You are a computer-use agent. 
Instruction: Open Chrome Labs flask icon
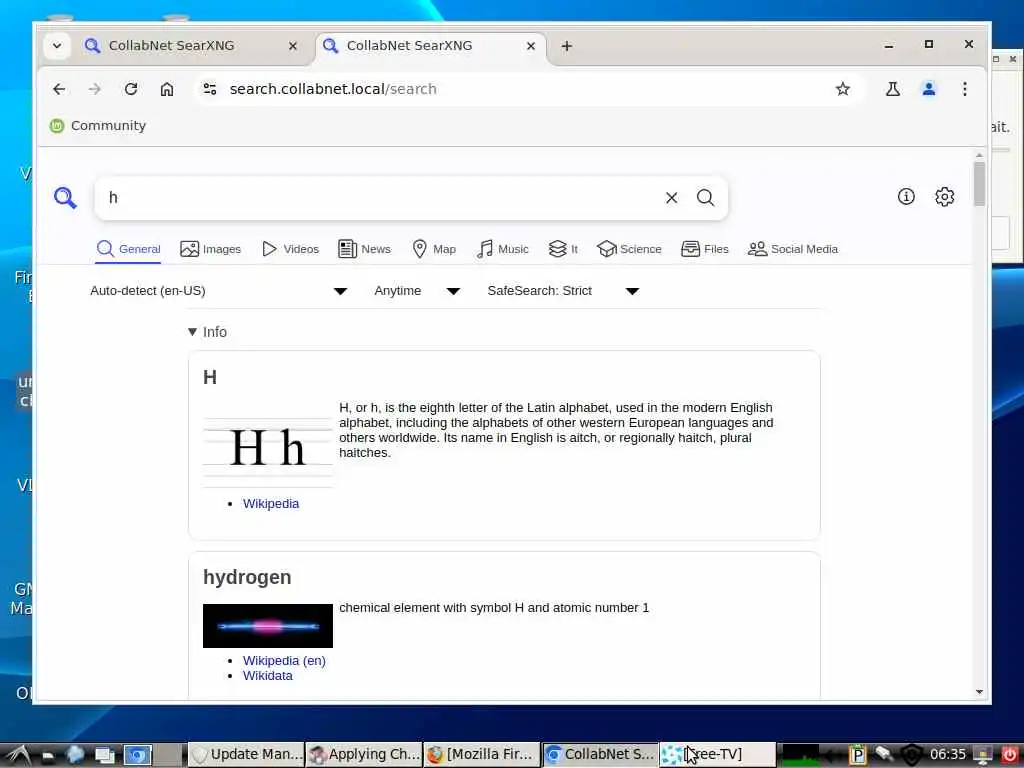pos(893,89)
